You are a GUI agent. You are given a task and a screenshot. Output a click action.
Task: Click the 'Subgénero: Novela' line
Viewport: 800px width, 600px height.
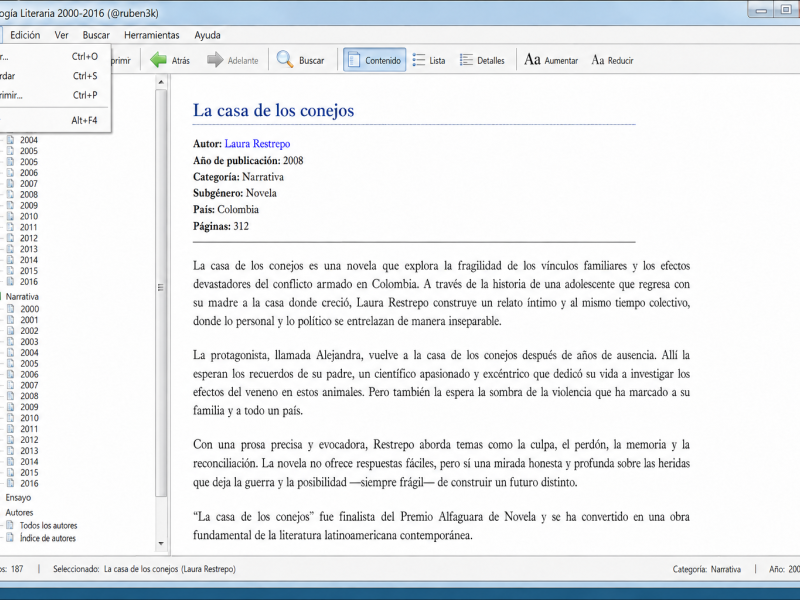(x=235, y=193)
